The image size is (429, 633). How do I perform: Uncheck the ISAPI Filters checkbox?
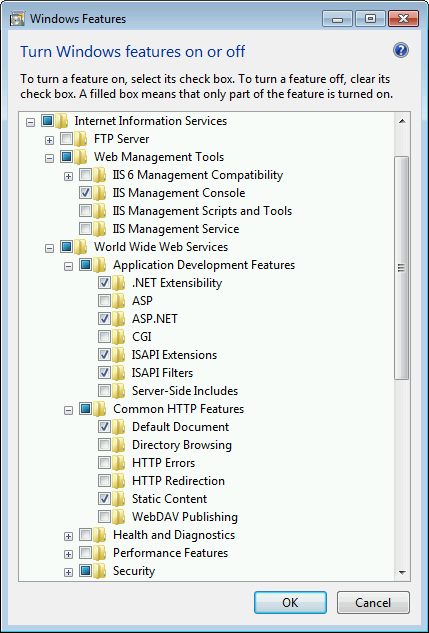pyautogui.click(x=104, y=373)
